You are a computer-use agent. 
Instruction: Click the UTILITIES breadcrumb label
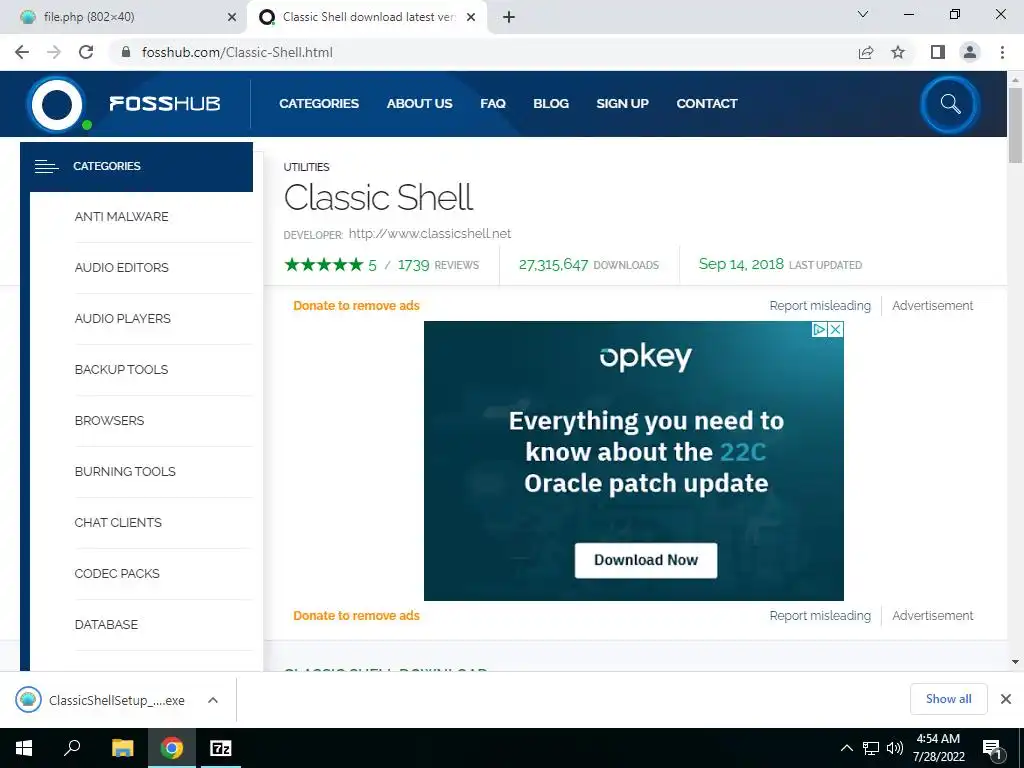[x=306, y=167]
